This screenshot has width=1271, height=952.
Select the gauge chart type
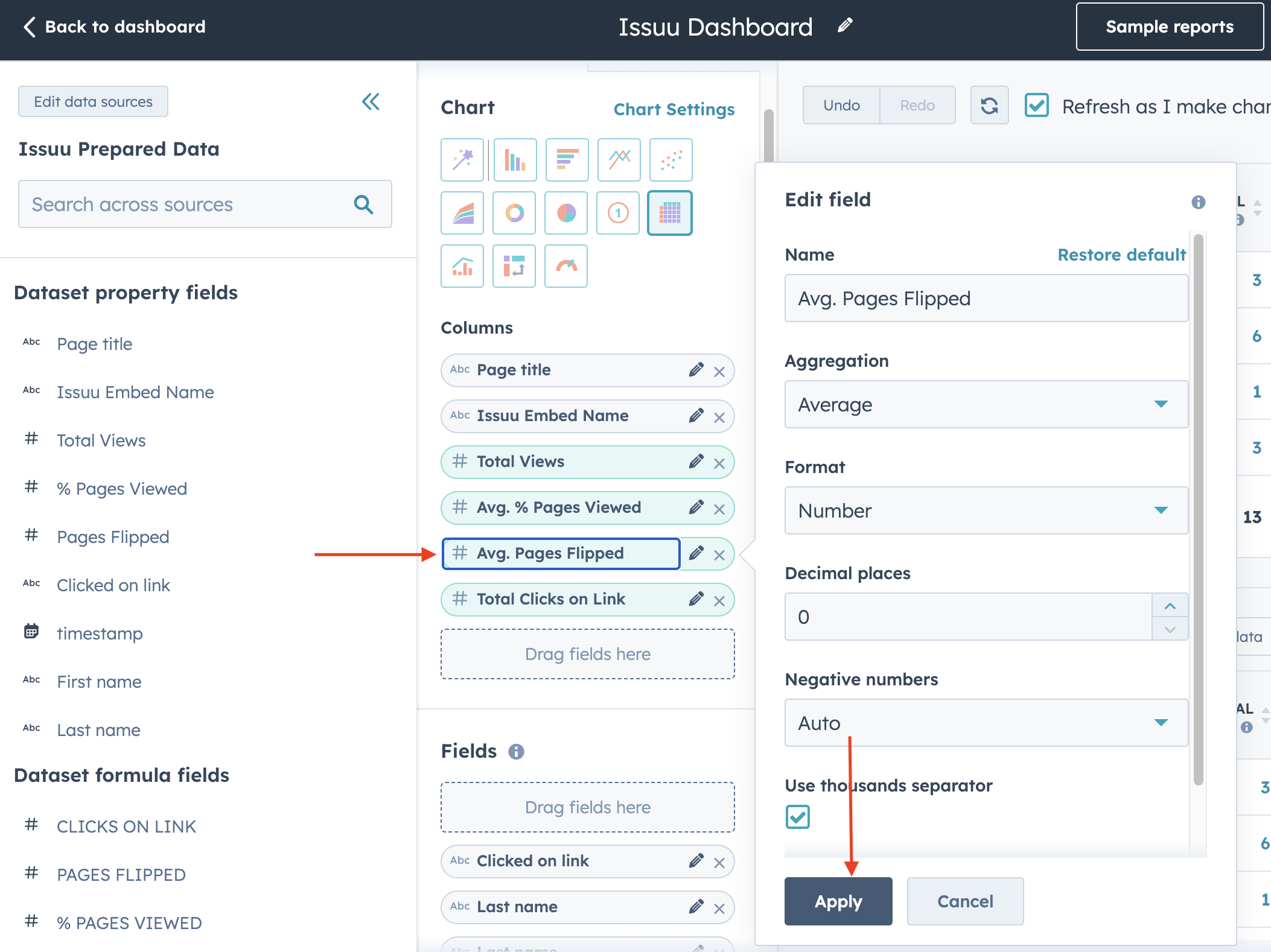pyautogui.click(x=566, y=266)
